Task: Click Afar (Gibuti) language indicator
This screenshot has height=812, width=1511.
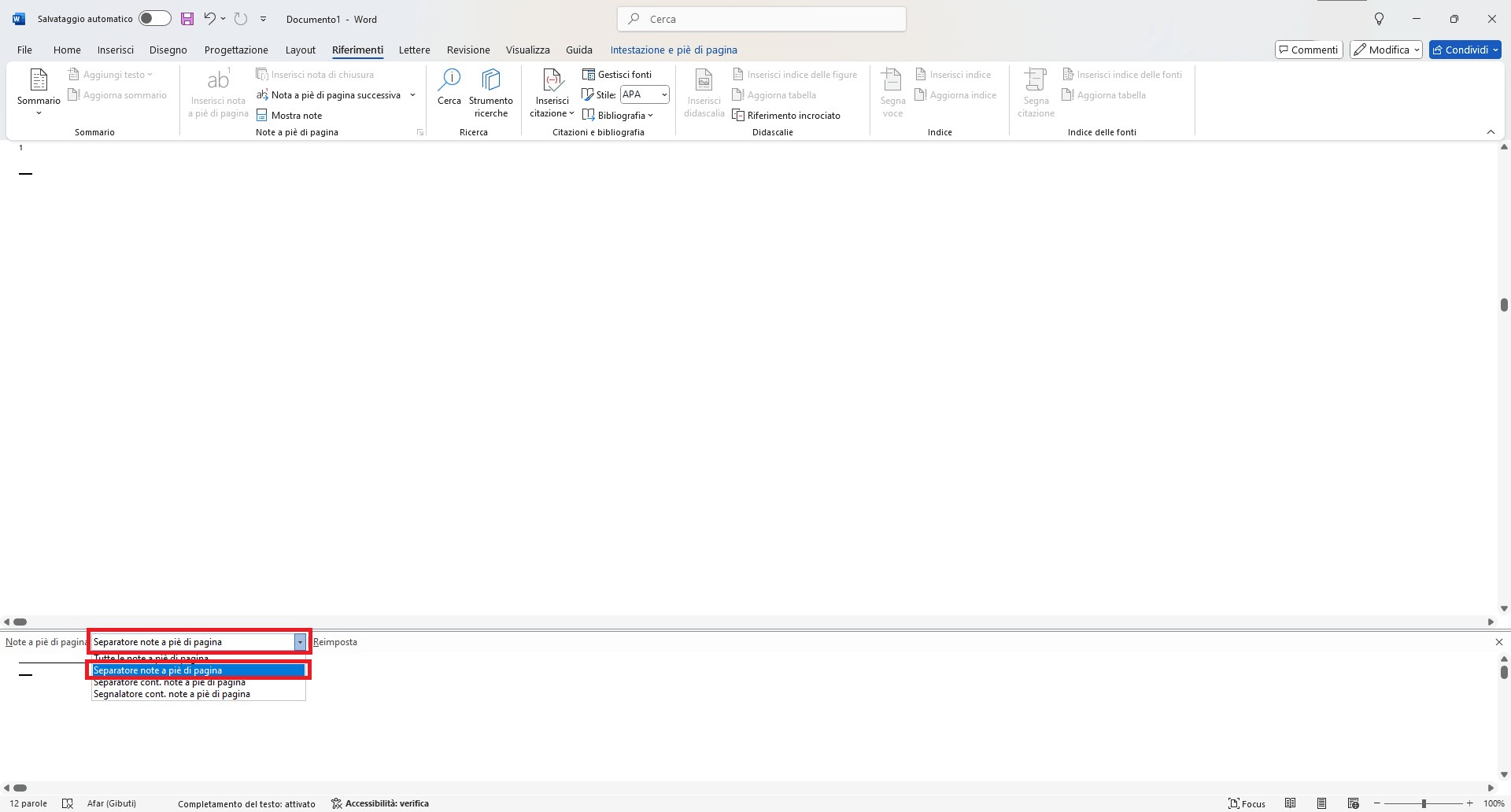Action: [x=112, y=803]
